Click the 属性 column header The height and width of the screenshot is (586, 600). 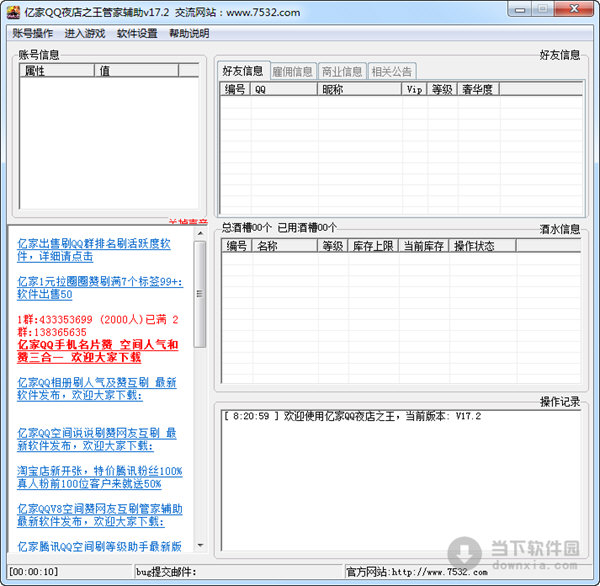pyautogui.click(x=57, y=70)
